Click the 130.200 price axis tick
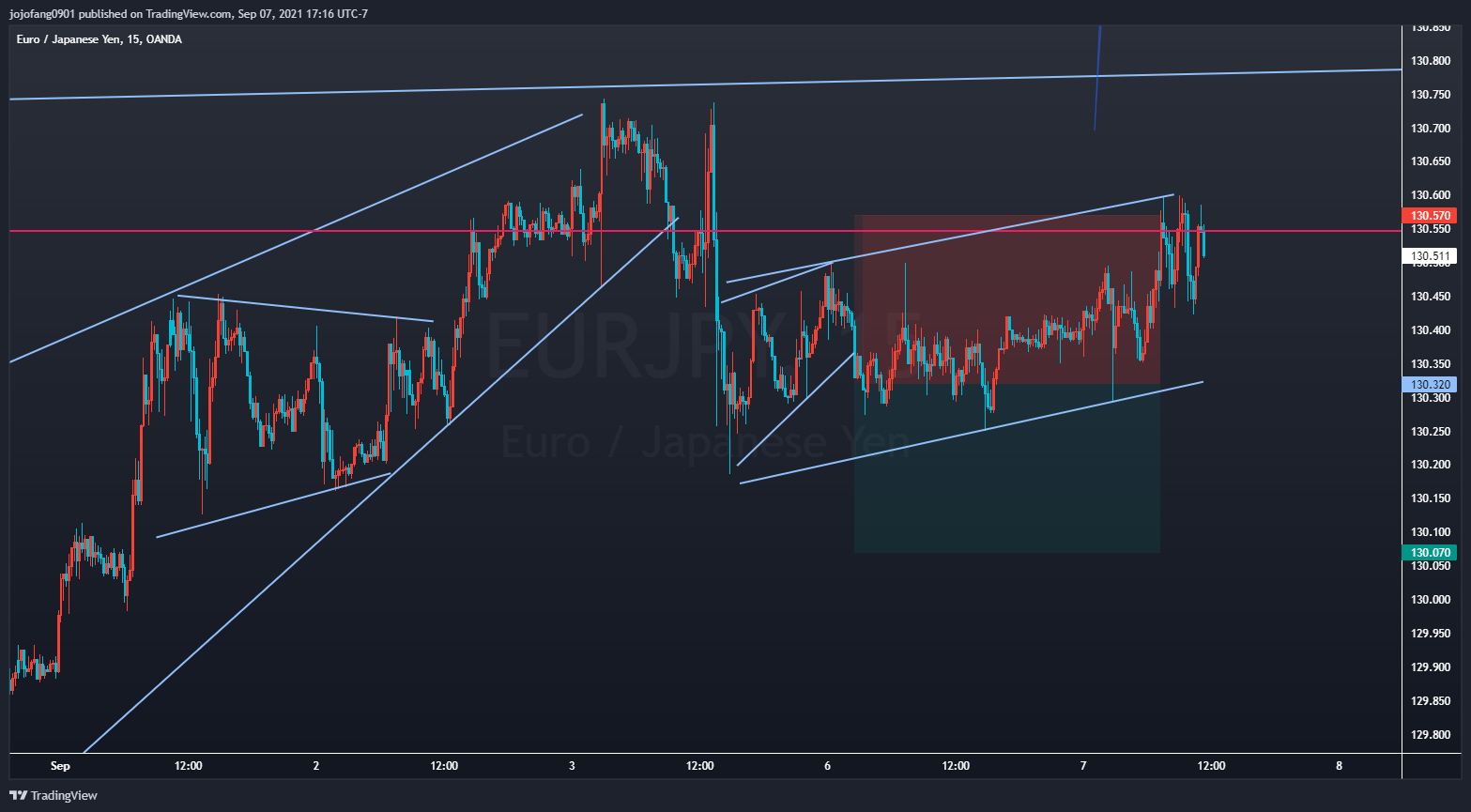 pos(1430,465)
